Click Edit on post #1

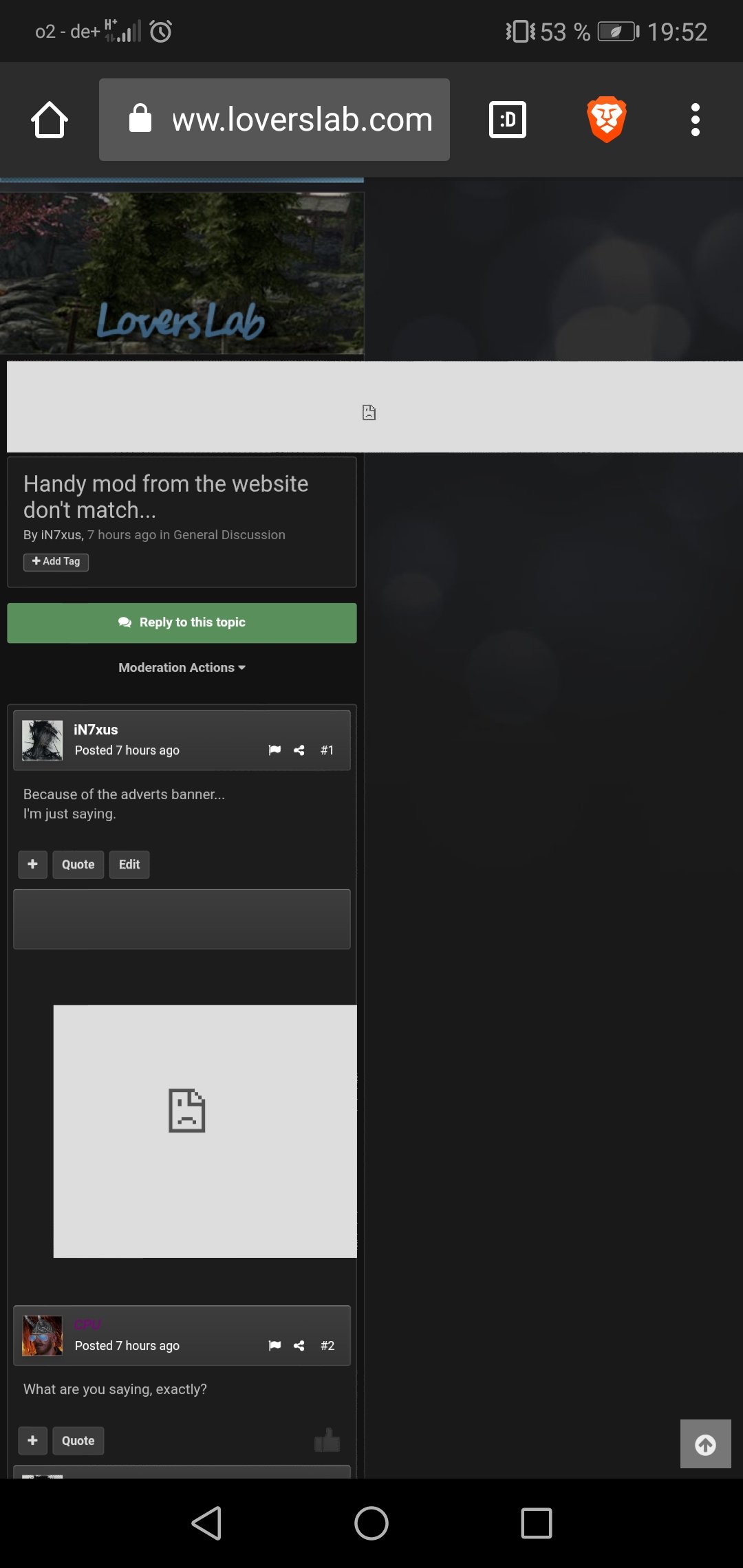point(129,864)
